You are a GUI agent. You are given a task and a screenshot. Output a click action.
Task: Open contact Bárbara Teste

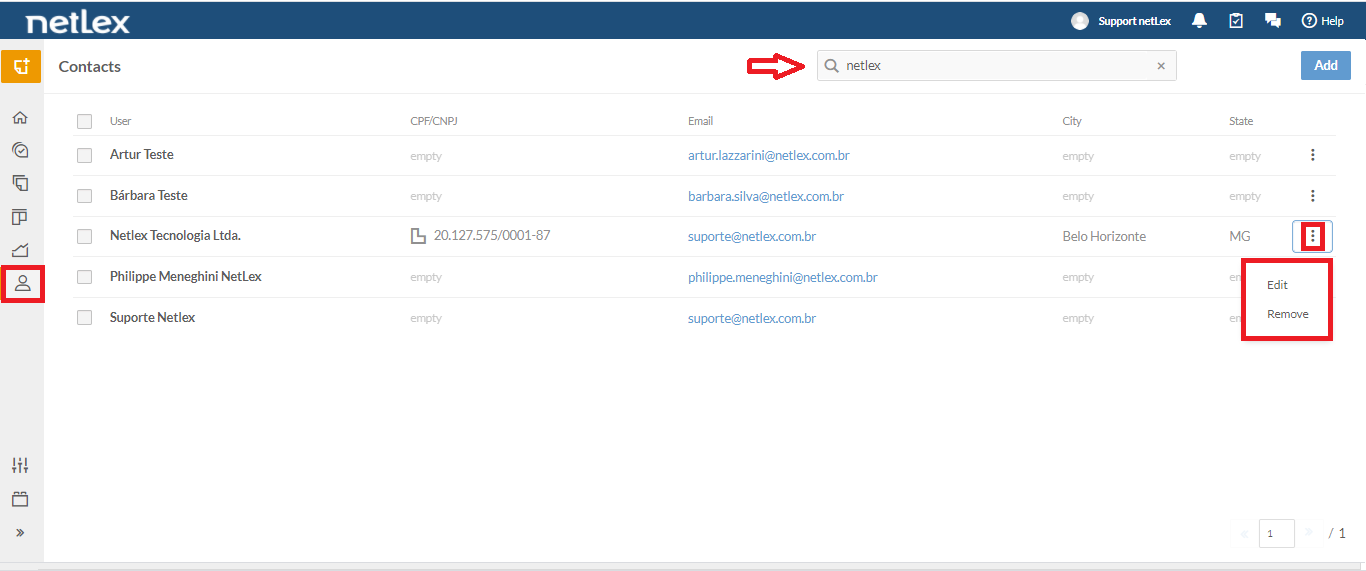(149, 195)
